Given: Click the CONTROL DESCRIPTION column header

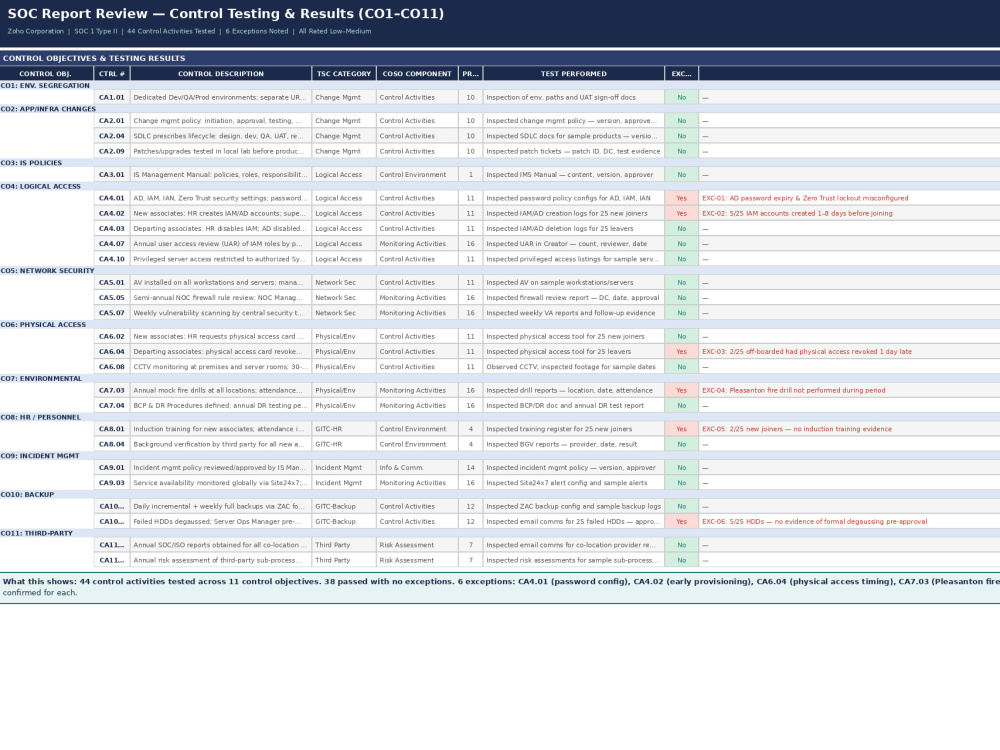Looking at the screenshot, I should [x=221, y=73].
